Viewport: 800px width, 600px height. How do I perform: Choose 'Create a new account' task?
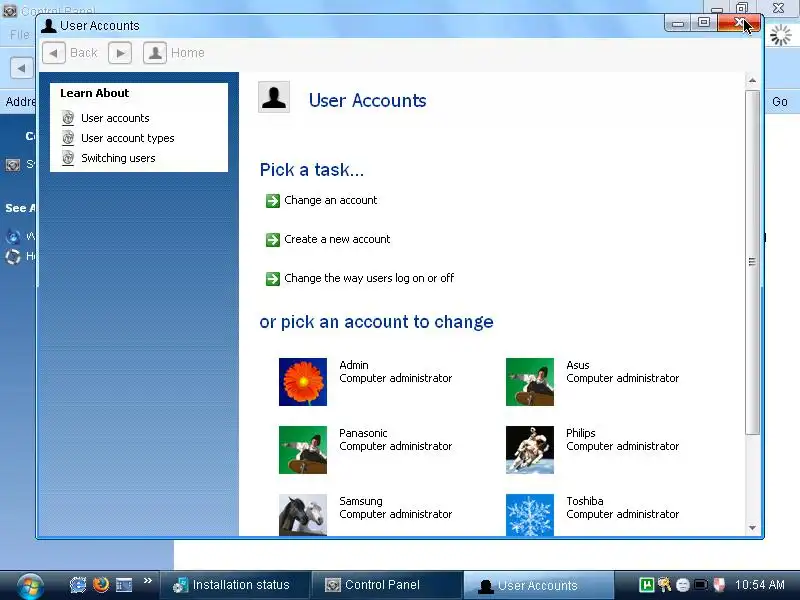[x=337, y=239]
